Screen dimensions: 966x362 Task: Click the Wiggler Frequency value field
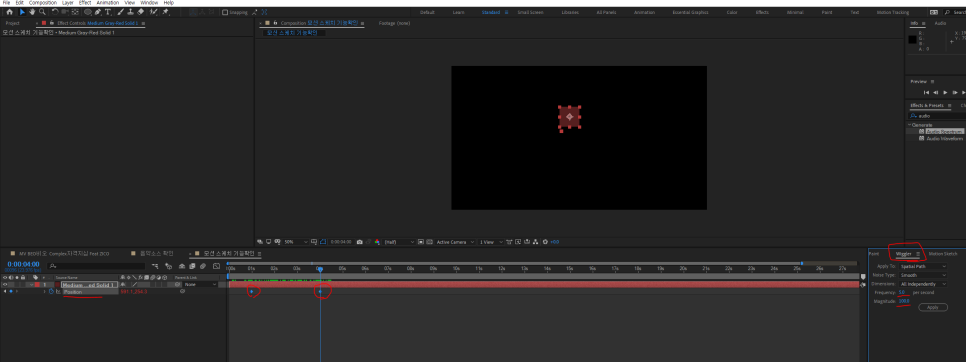coord(902,292)
